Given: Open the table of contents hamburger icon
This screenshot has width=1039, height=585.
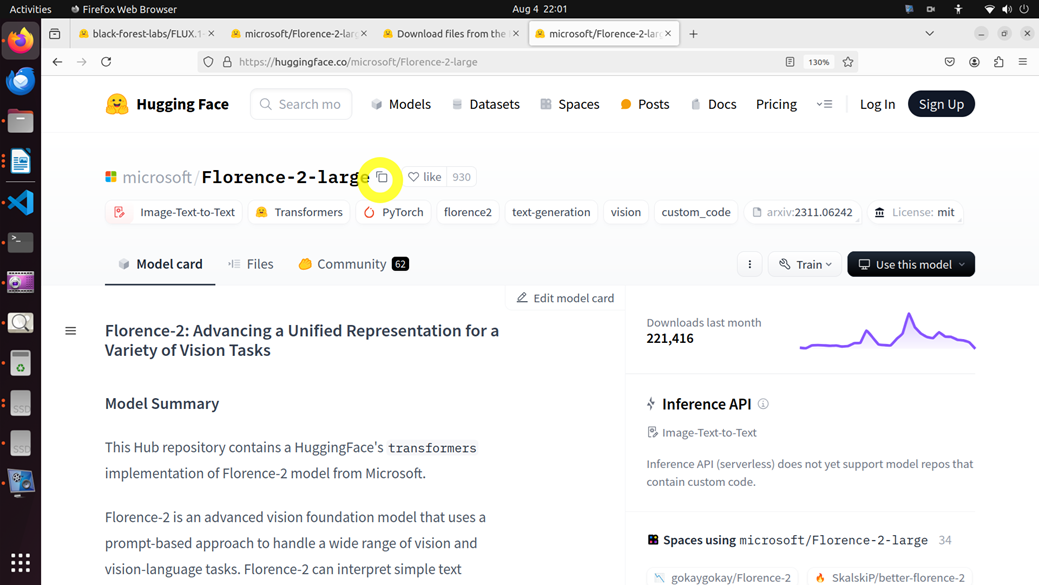Looking at the screenshot, I should 70,331.
